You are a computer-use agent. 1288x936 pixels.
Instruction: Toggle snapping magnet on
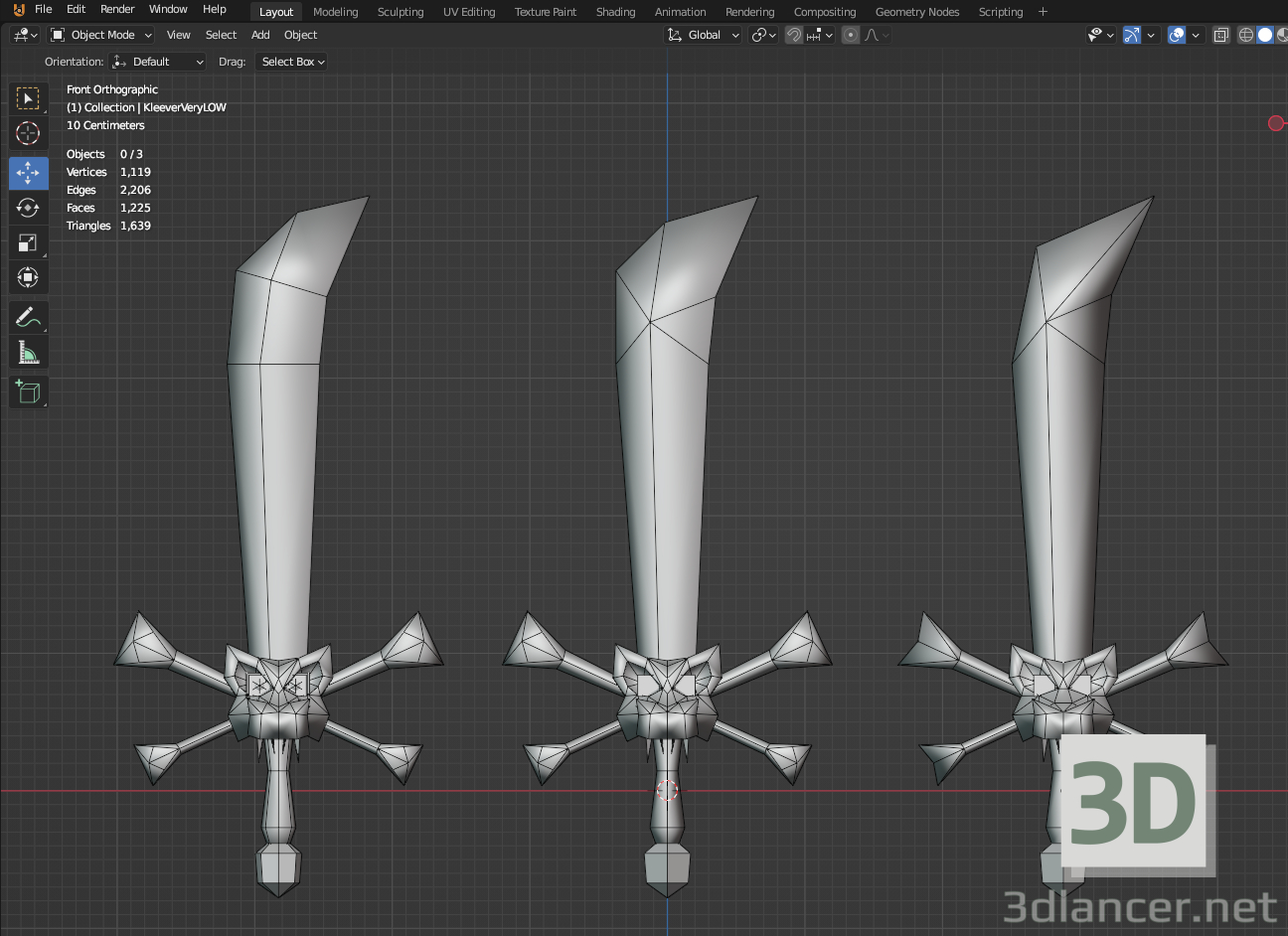794,35
